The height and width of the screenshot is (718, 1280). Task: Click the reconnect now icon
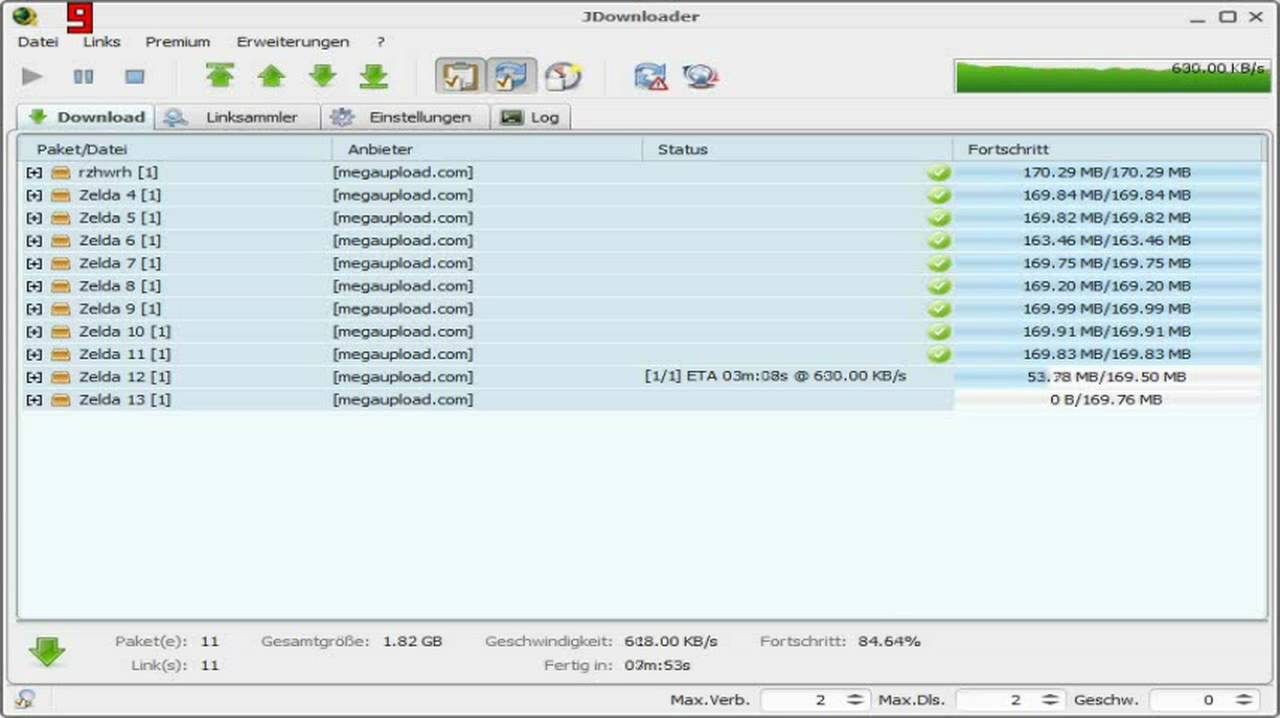[650, 76]
